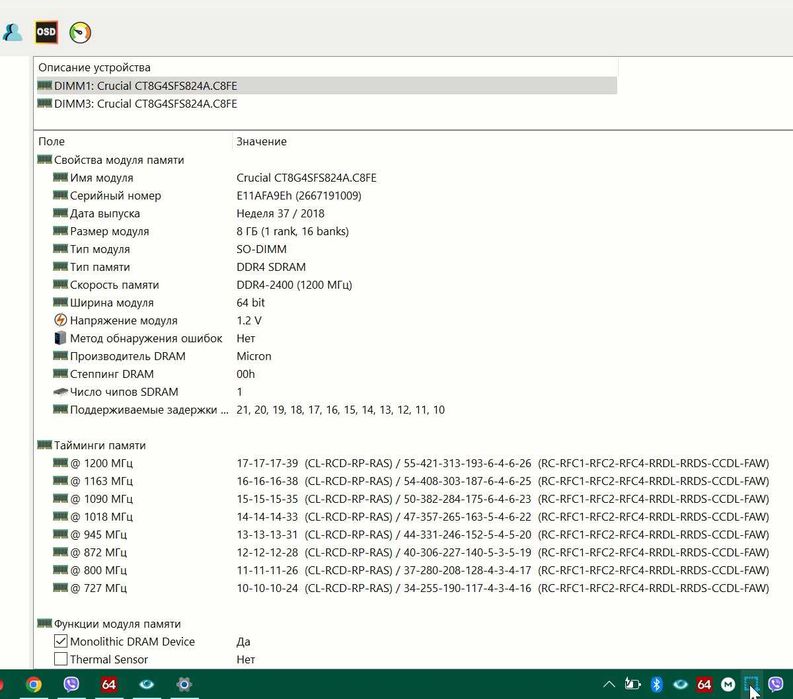Open Bluetooth tray icon
The height and width of the screenshot is (699, 793).
coord(656,684)
